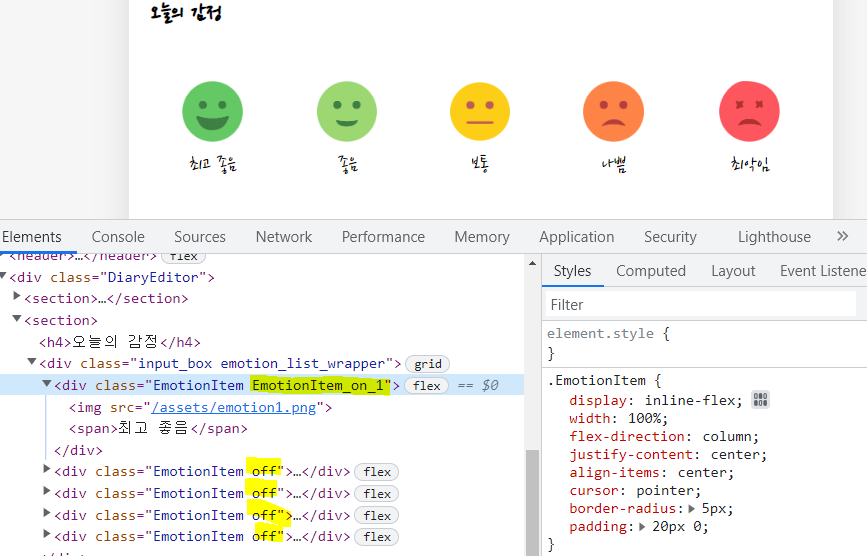This screenshot has height=556, width=867.
Task: Edit the cursor pointer value
Action: click(665, 491)
